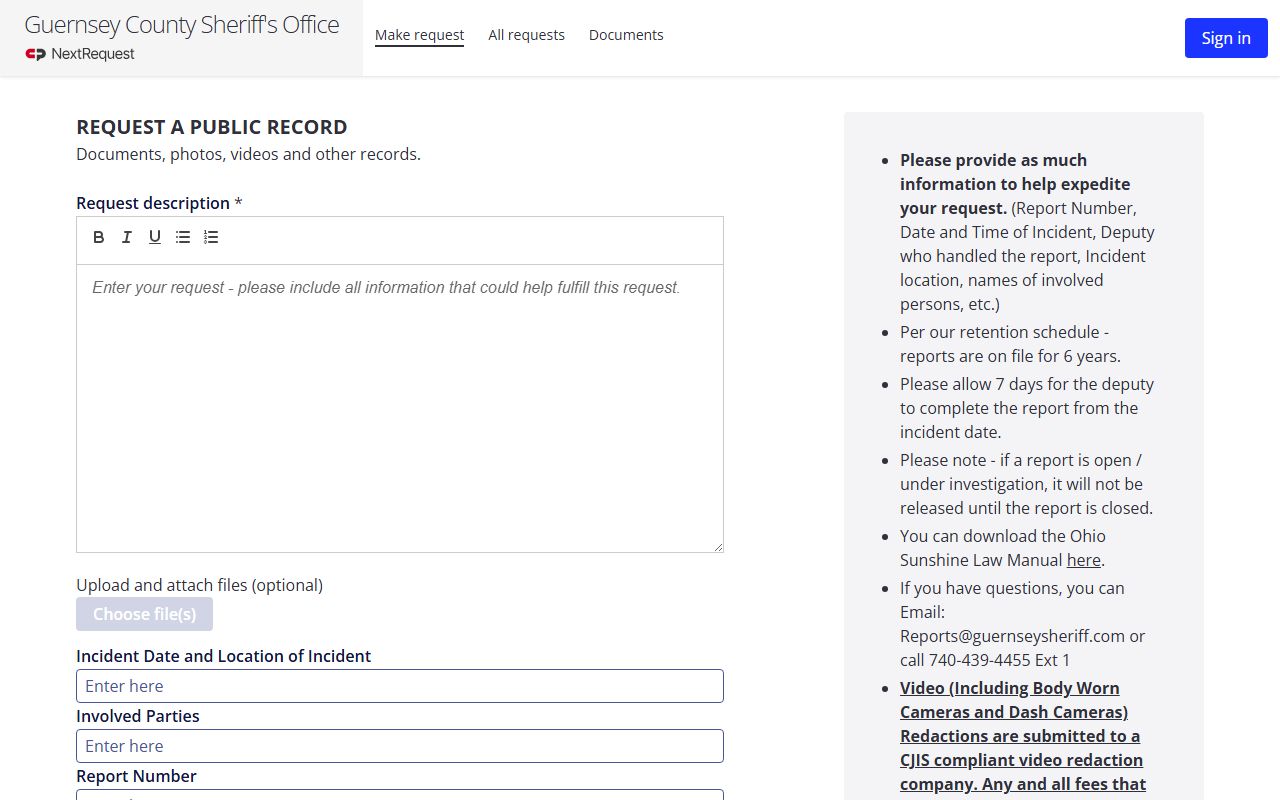The width and height of the screenshot is (1280, 800).
Task: Click the Video redaction fees notice text
Action: [x=1023, y=740]
